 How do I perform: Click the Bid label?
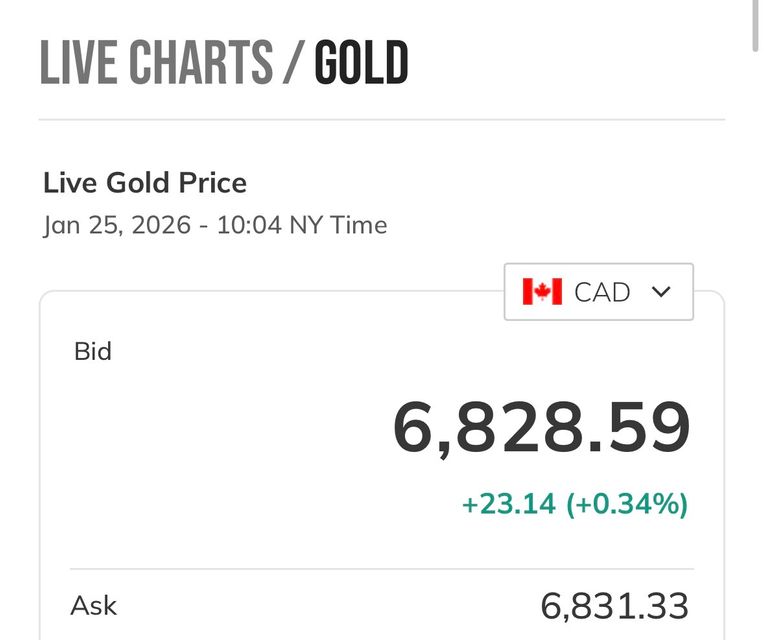93,351
